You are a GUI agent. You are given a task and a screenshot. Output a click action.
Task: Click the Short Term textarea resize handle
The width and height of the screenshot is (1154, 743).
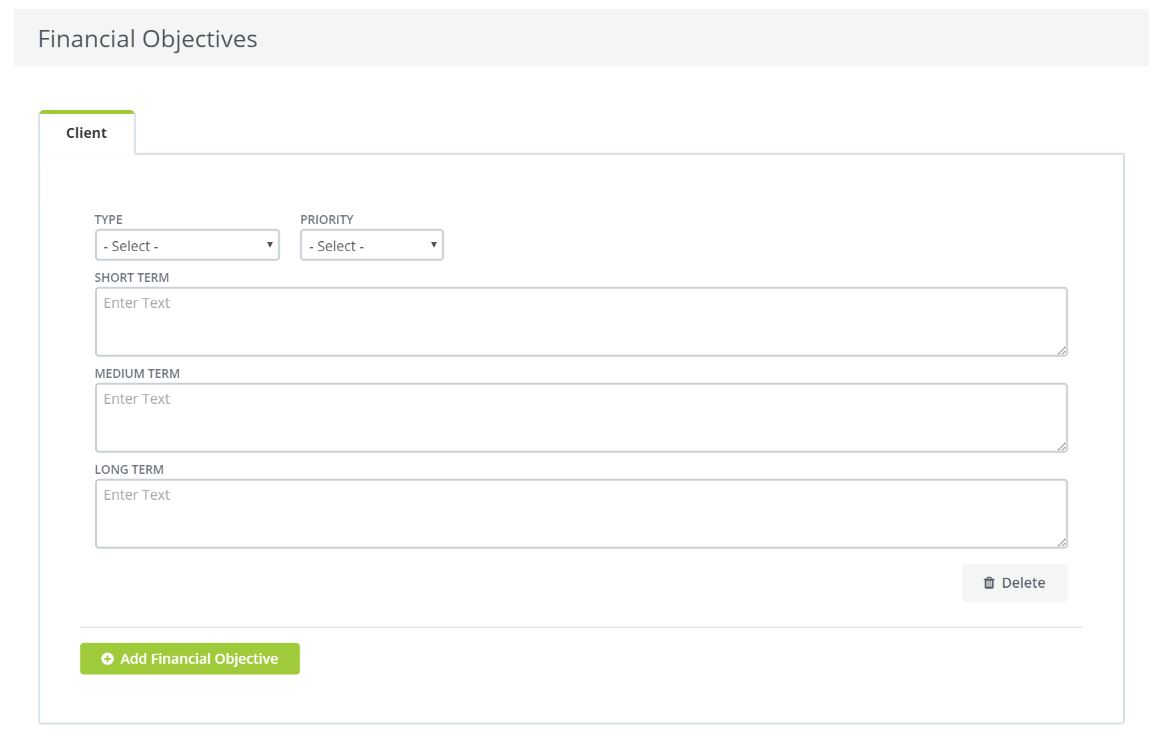coord(1061,350)
